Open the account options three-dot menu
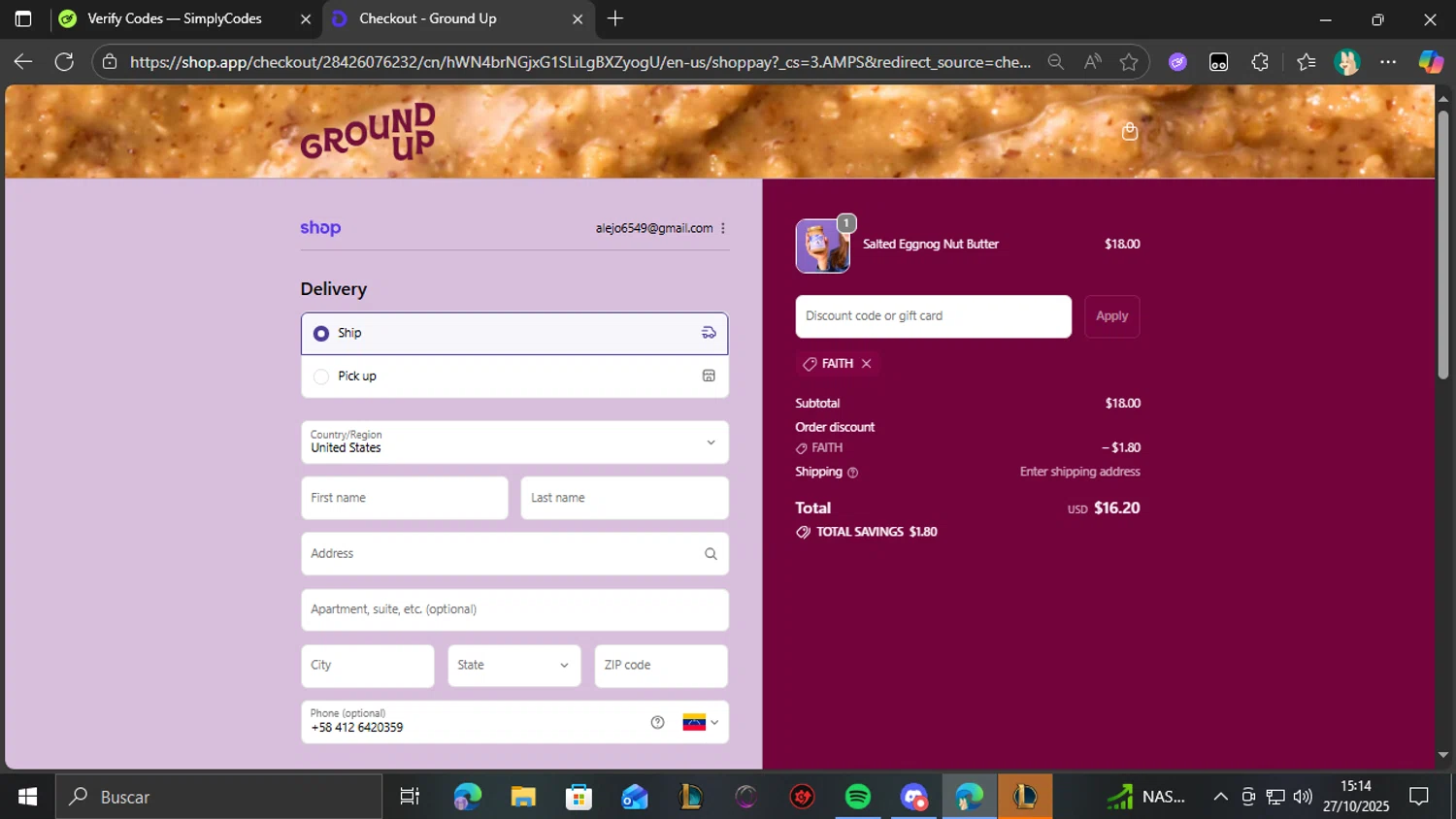The width and height of the screenshot is (1456, 819). tap(723, 228)
